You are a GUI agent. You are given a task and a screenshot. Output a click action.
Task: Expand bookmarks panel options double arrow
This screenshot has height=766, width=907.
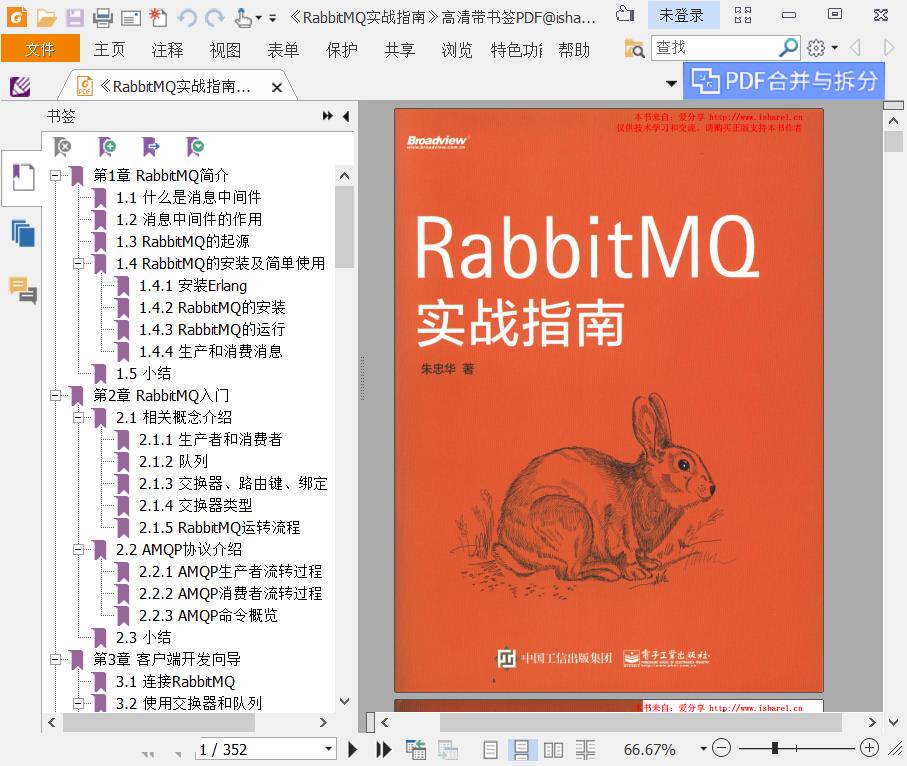pos(327,116)
